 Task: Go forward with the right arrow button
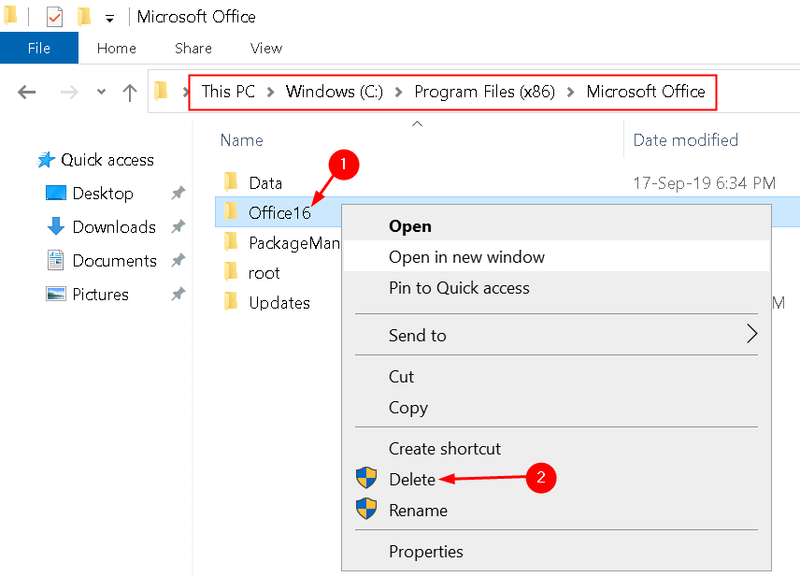[x=69, y=92]
